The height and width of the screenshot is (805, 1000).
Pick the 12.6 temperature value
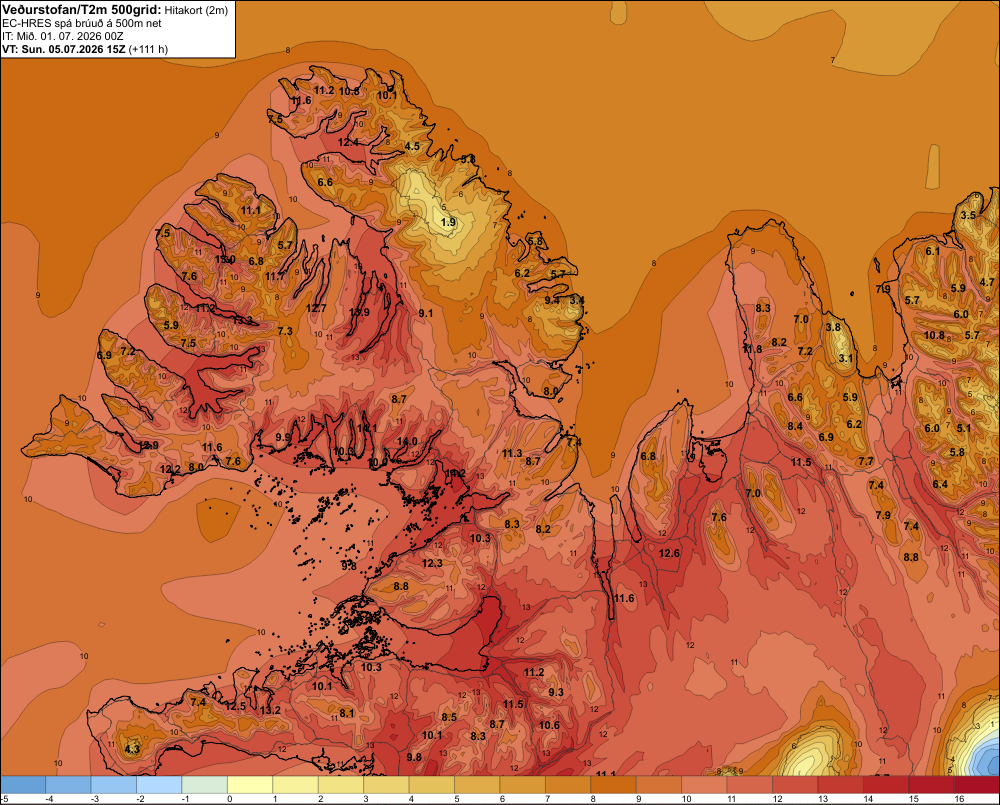(669, 553)
